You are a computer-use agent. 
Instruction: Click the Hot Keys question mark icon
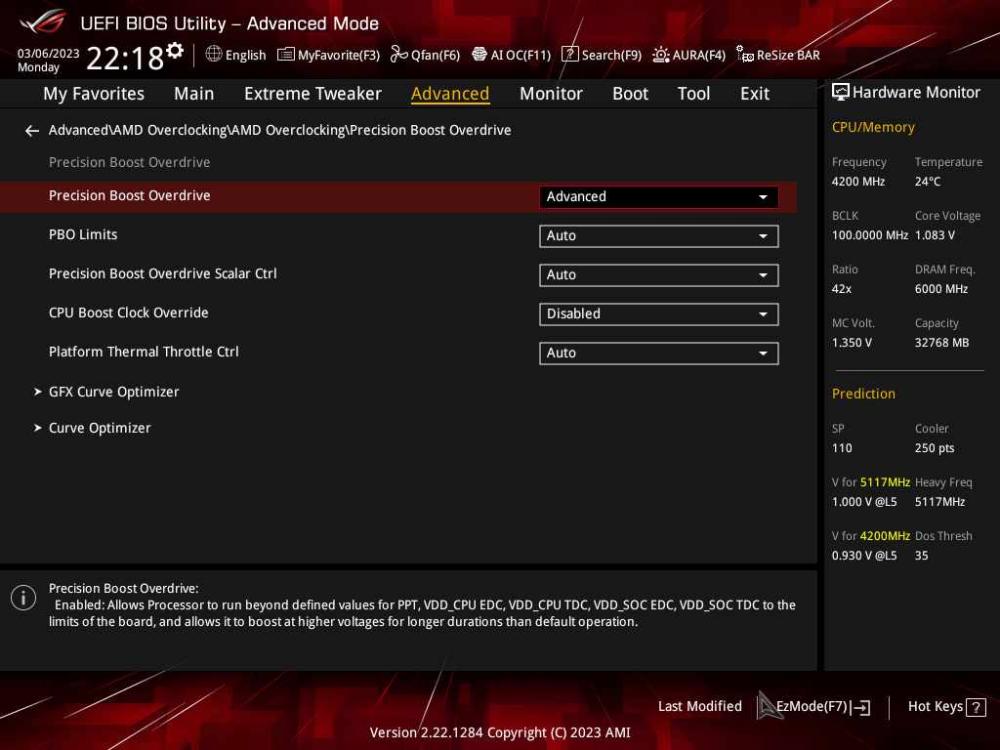point(976,707)
